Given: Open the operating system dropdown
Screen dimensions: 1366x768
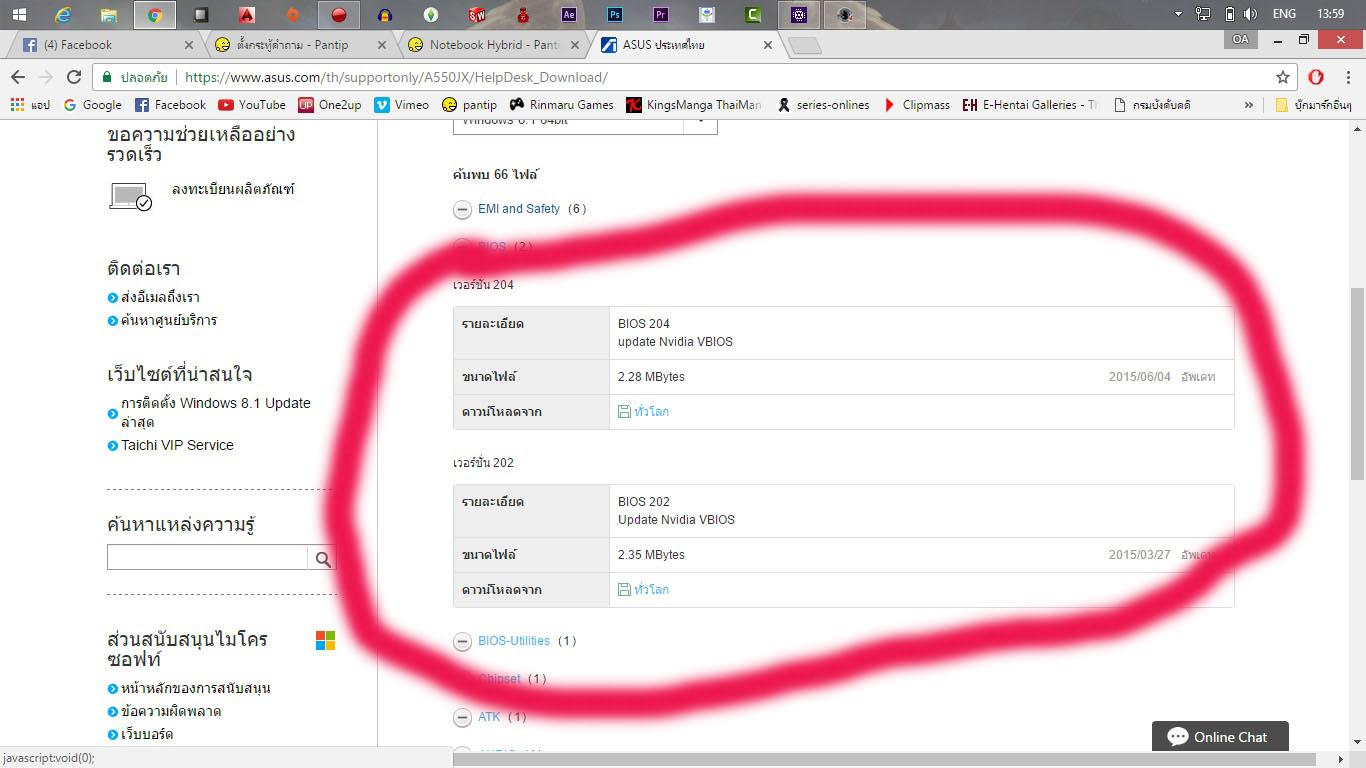Looking at the screenshot, I should (585, 123).
